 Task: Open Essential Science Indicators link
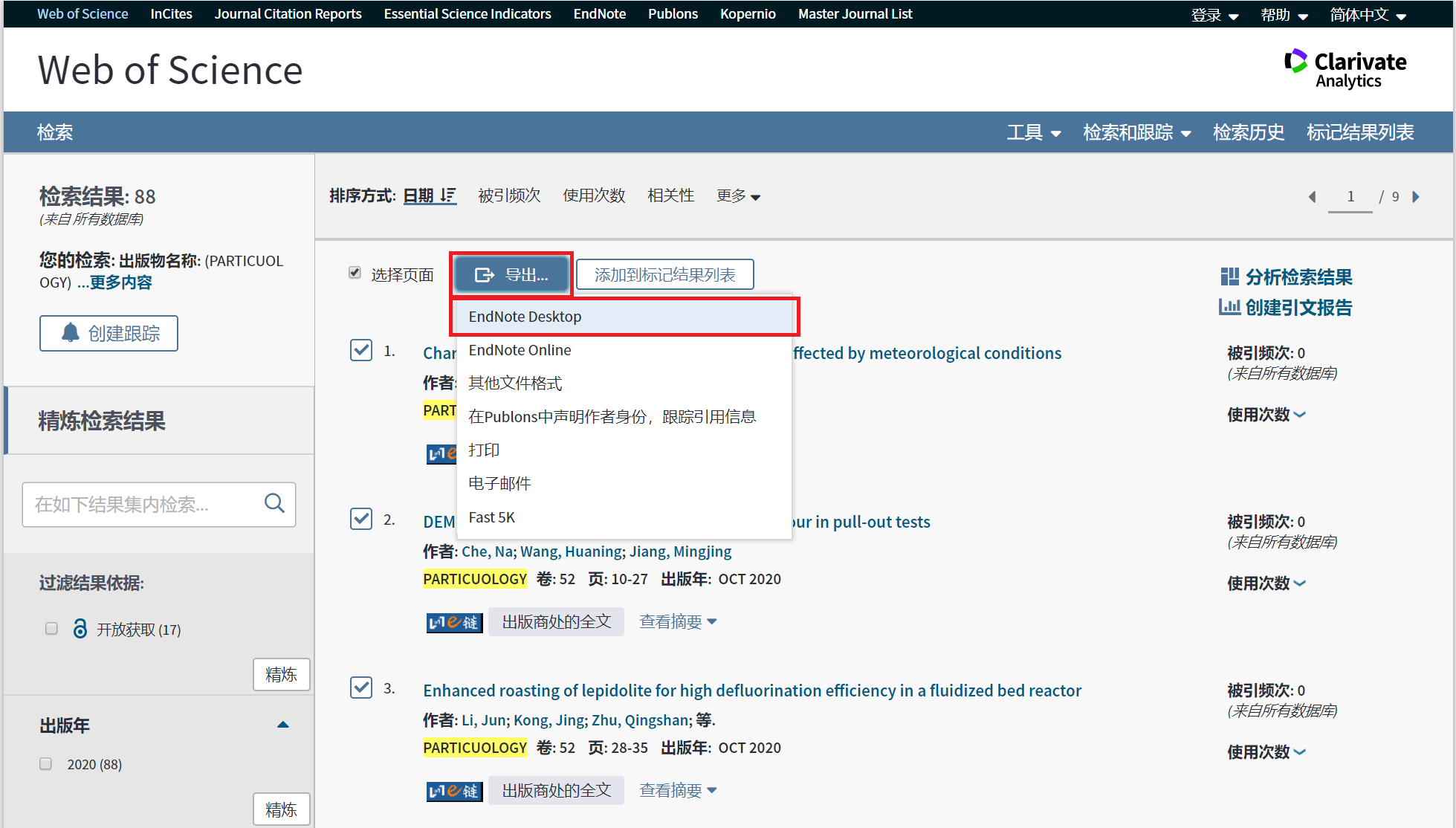[x=467, y=14]
